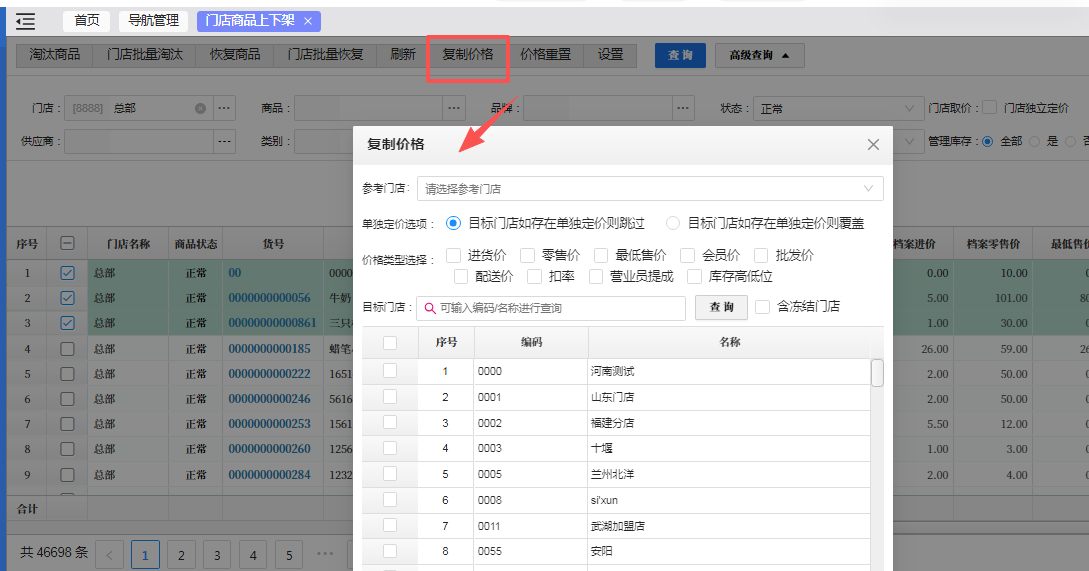Check store 福建分店 row checkbox

390,422
